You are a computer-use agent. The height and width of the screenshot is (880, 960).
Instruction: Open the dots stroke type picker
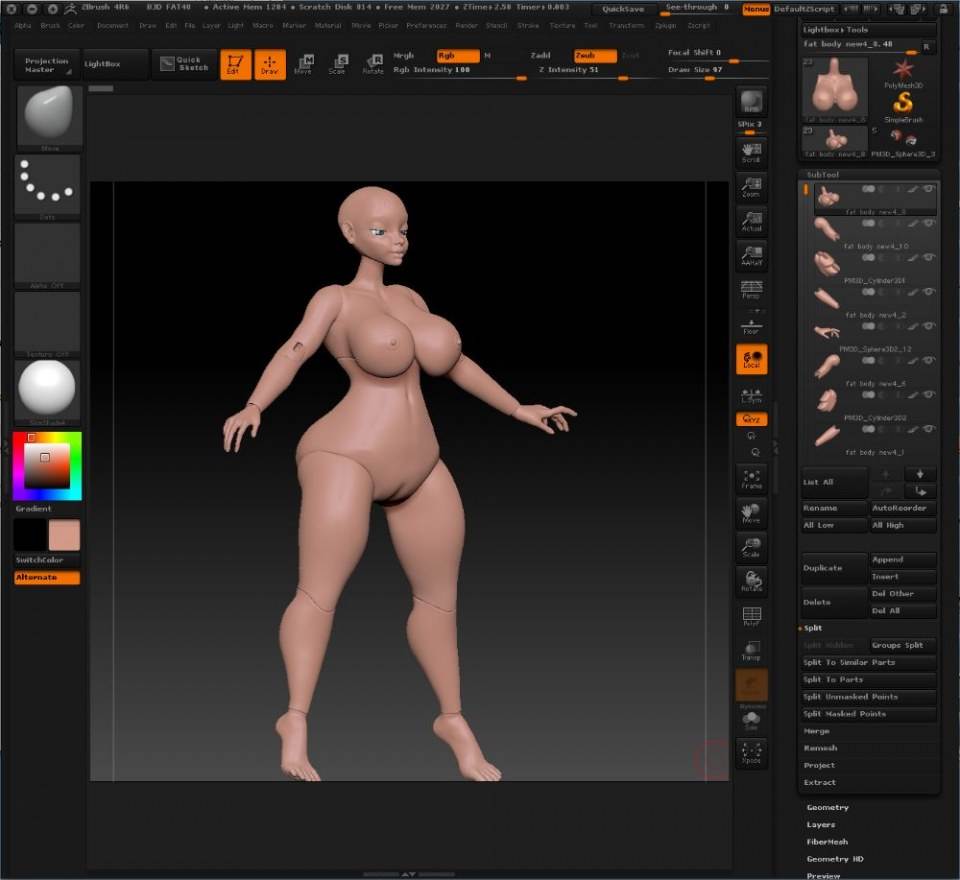coord(47,187)
